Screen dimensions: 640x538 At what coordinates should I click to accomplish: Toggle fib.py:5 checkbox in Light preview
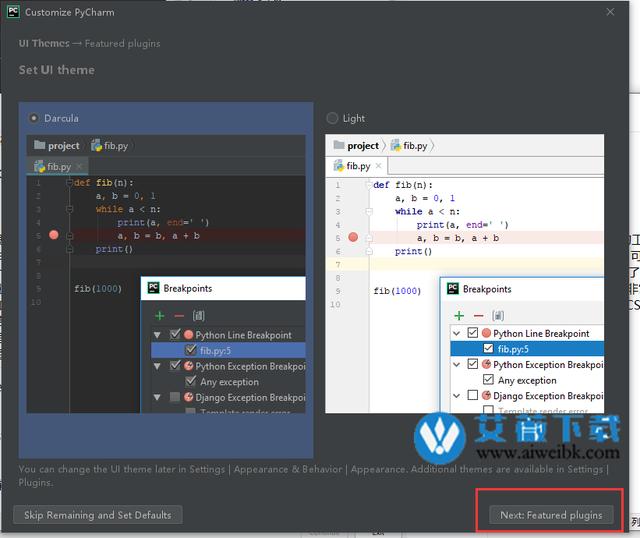pyautogui.click(x=488, y=348)
